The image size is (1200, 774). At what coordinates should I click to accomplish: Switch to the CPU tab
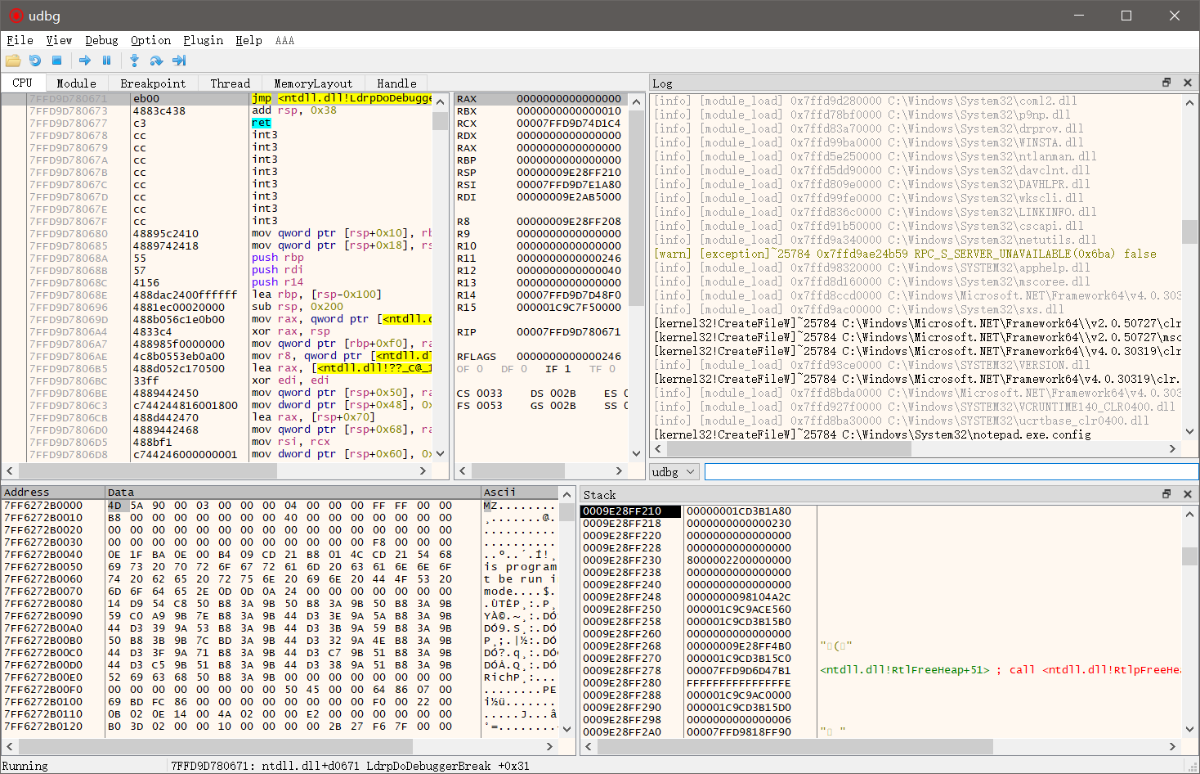click(22, 83)
